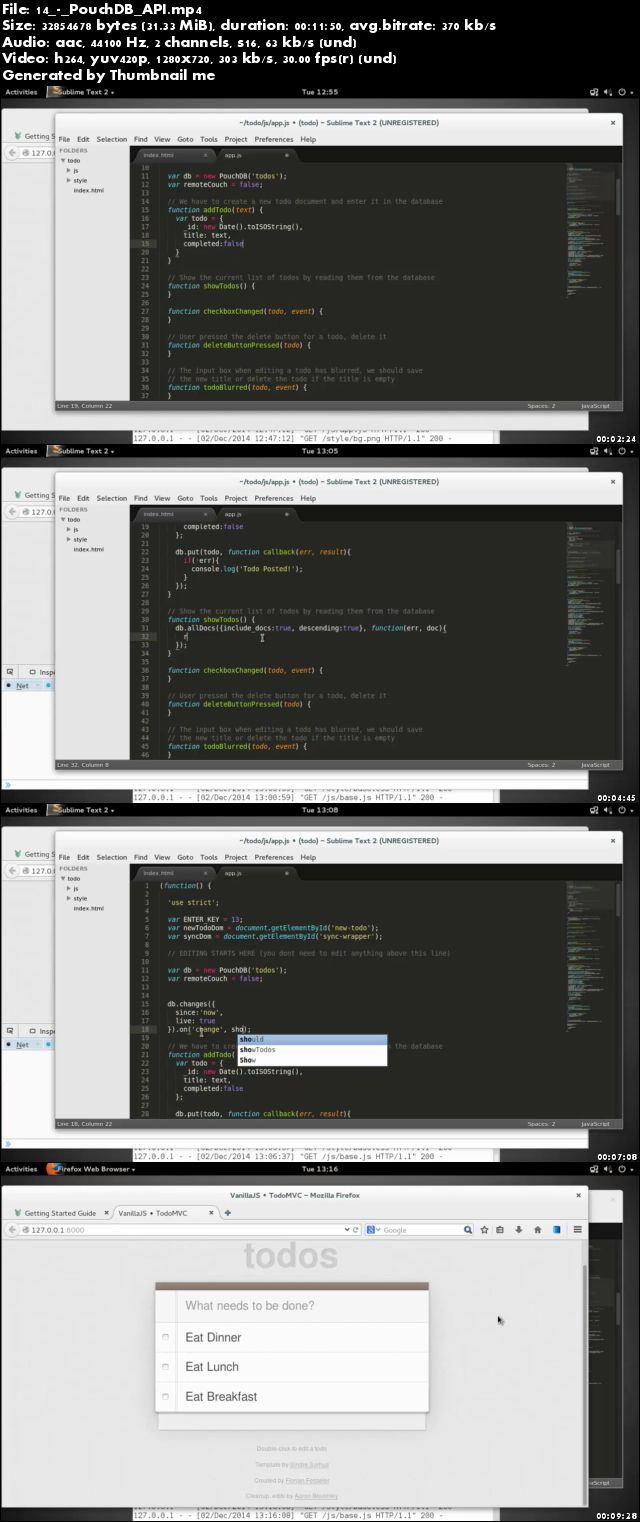The height and width of the screenshot is (1522, 640).
Task: Go to the Firefox home page icon
Action: (x=537, y=1230)
